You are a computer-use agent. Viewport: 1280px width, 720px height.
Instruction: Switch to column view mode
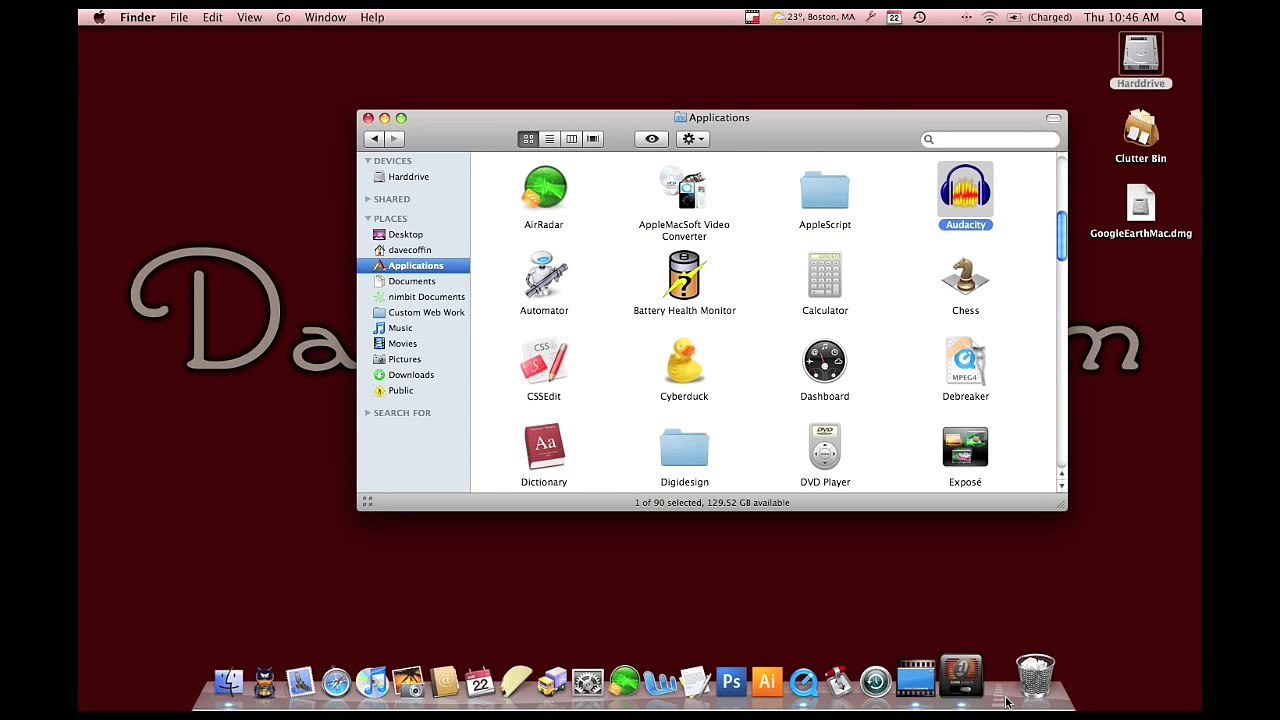571,139
